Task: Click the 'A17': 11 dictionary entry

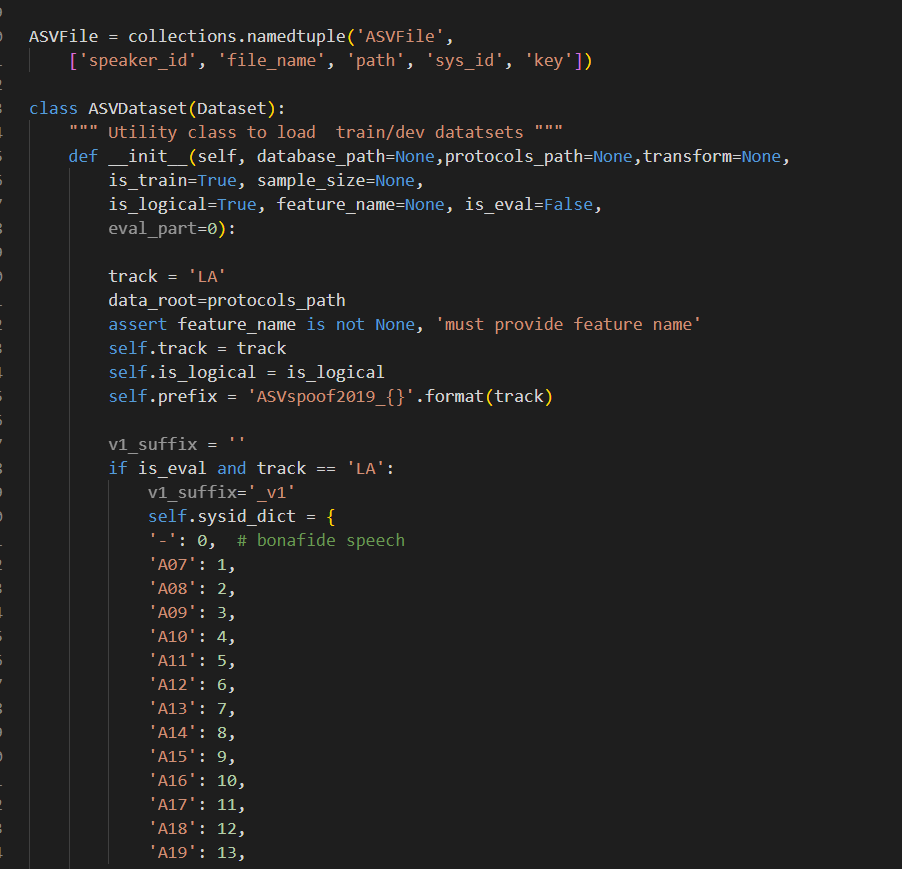Action: point(197,805)
